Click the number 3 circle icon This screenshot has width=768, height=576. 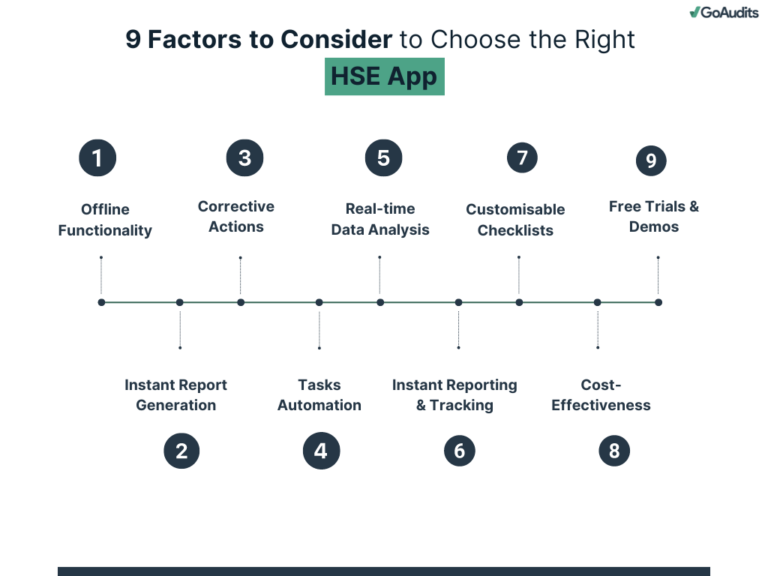point(244,158)
